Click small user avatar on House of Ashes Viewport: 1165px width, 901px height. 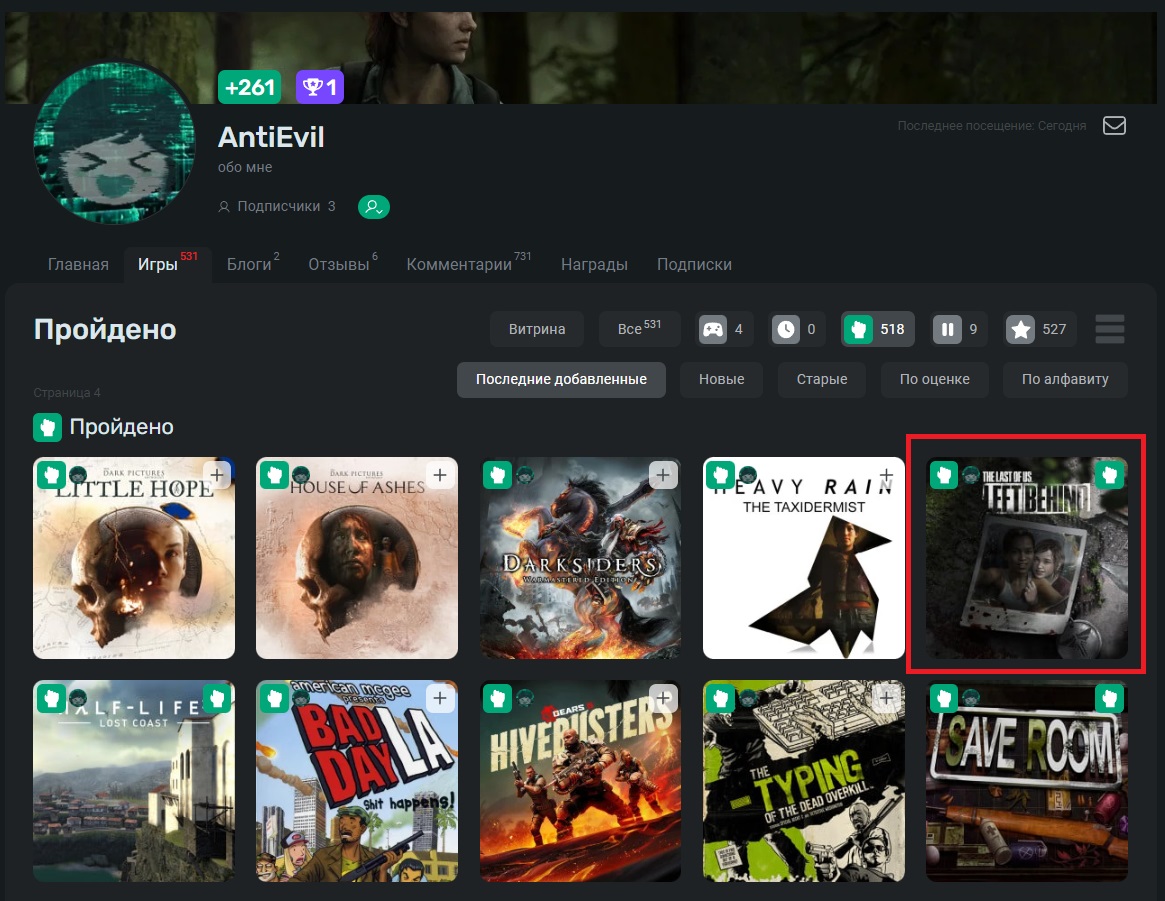(301, 475)
